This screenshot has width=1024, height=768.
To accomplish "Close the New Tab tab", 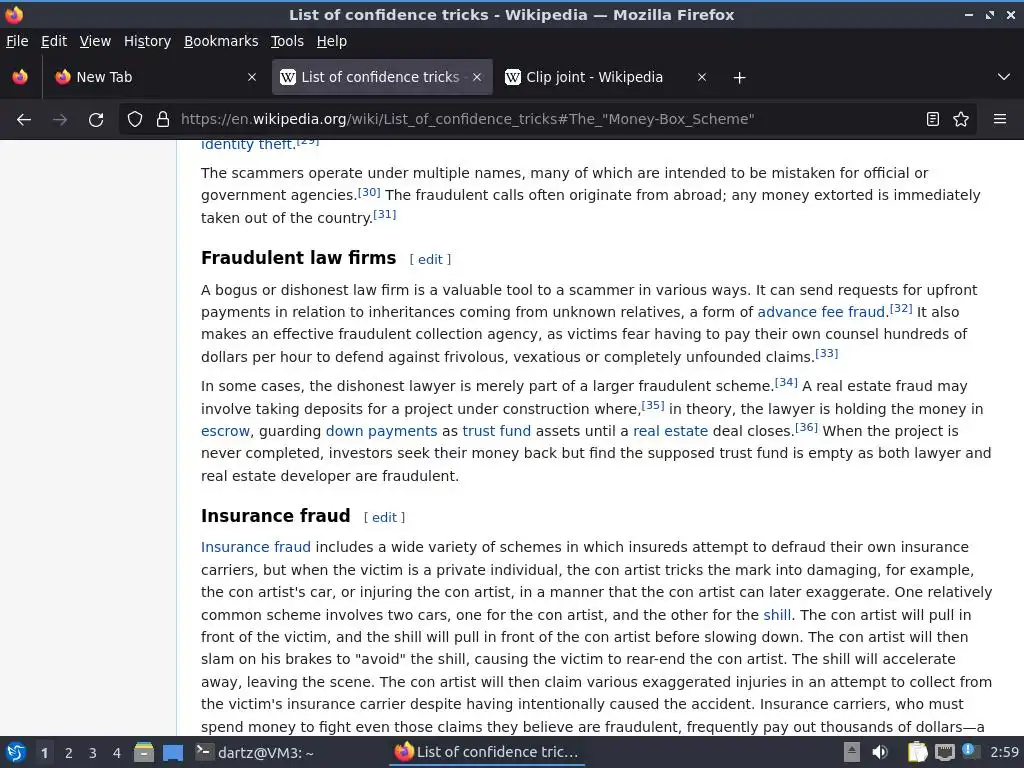I will [251, 77].
